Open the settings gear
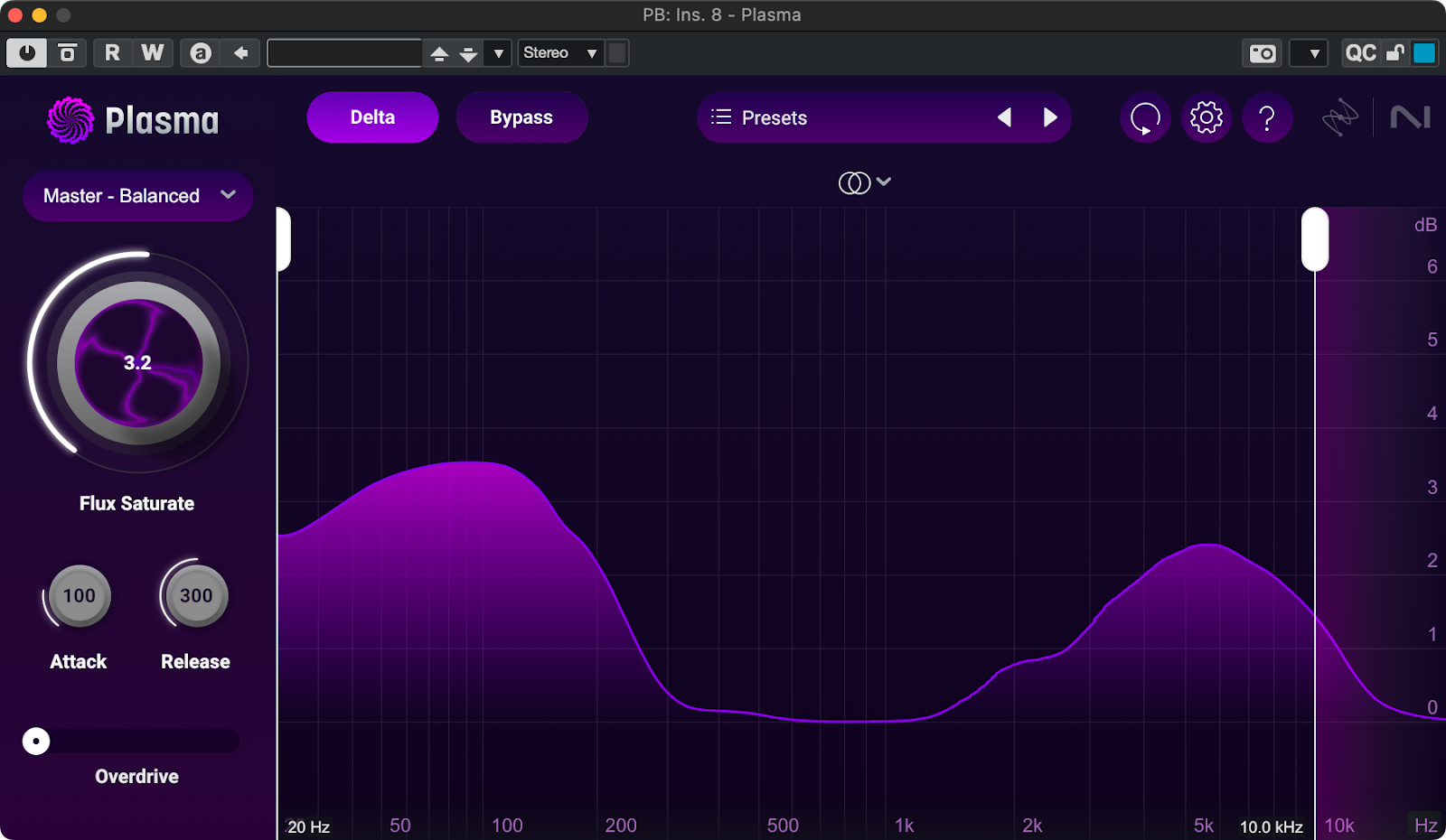This screenshot has width=1446, height=840. pyautogui.click(x=1207, y=117)
